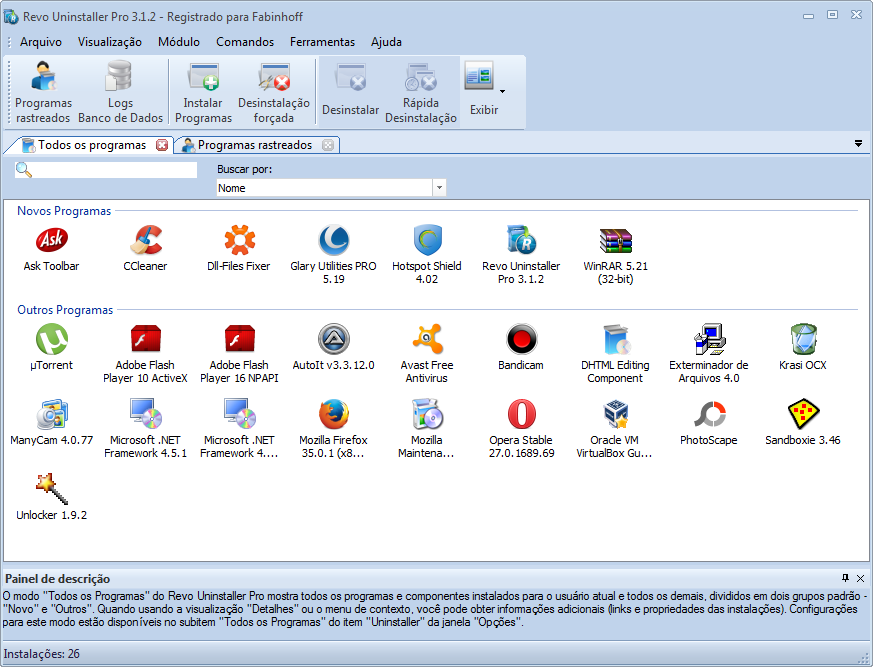
Task: Switch to the Programas rastreados tab
Action: point(255,145)
